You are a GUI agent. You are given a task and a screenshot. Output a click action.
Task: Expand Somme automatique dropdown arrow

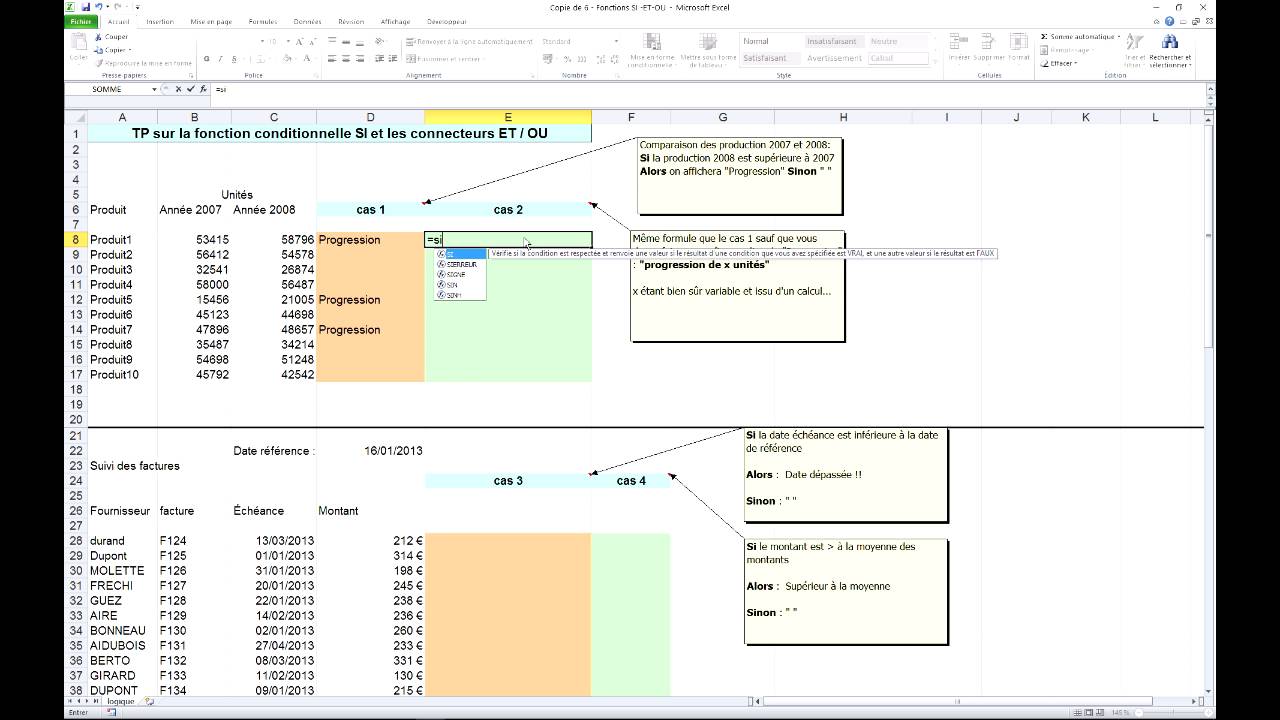tap(1117, 37)
